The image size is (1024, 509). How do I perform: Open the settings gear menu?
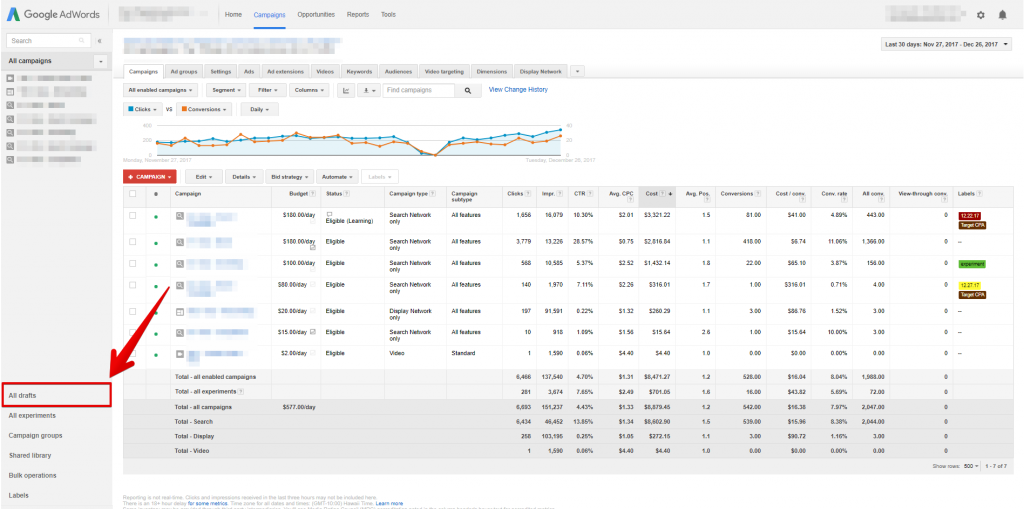click(x=980, y=14)
